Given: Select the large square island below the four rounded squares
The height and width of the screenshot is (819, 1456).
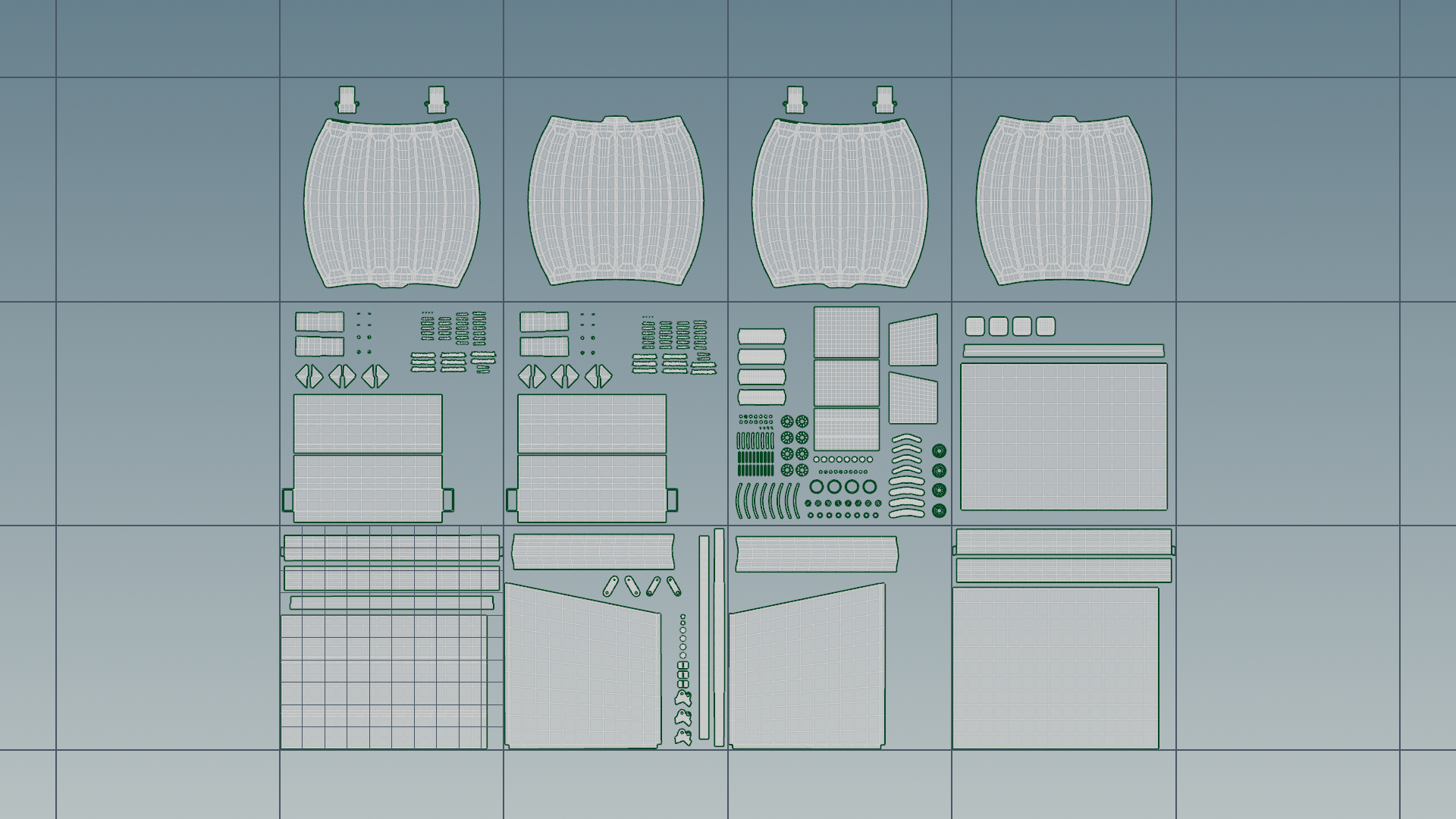Looking at the screenshot, I should click(x=1064, y=437).
